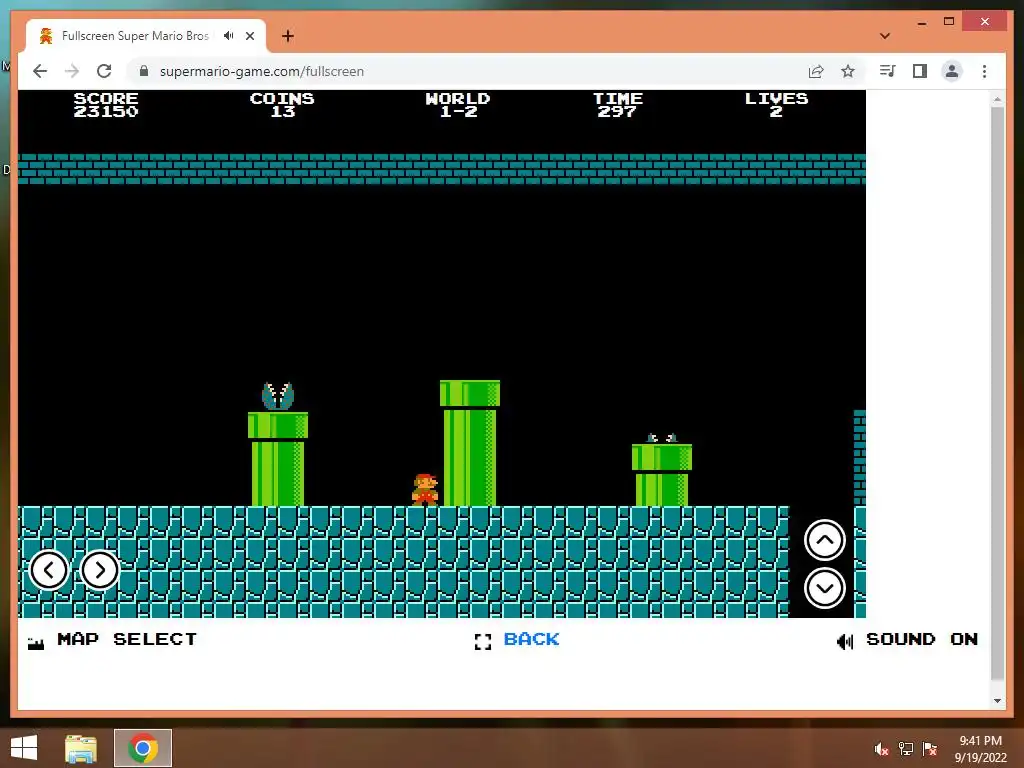Minimize the Chrome window
Image resolution: width=1024 pixels, height=768 pixels.
click(921, 22)
